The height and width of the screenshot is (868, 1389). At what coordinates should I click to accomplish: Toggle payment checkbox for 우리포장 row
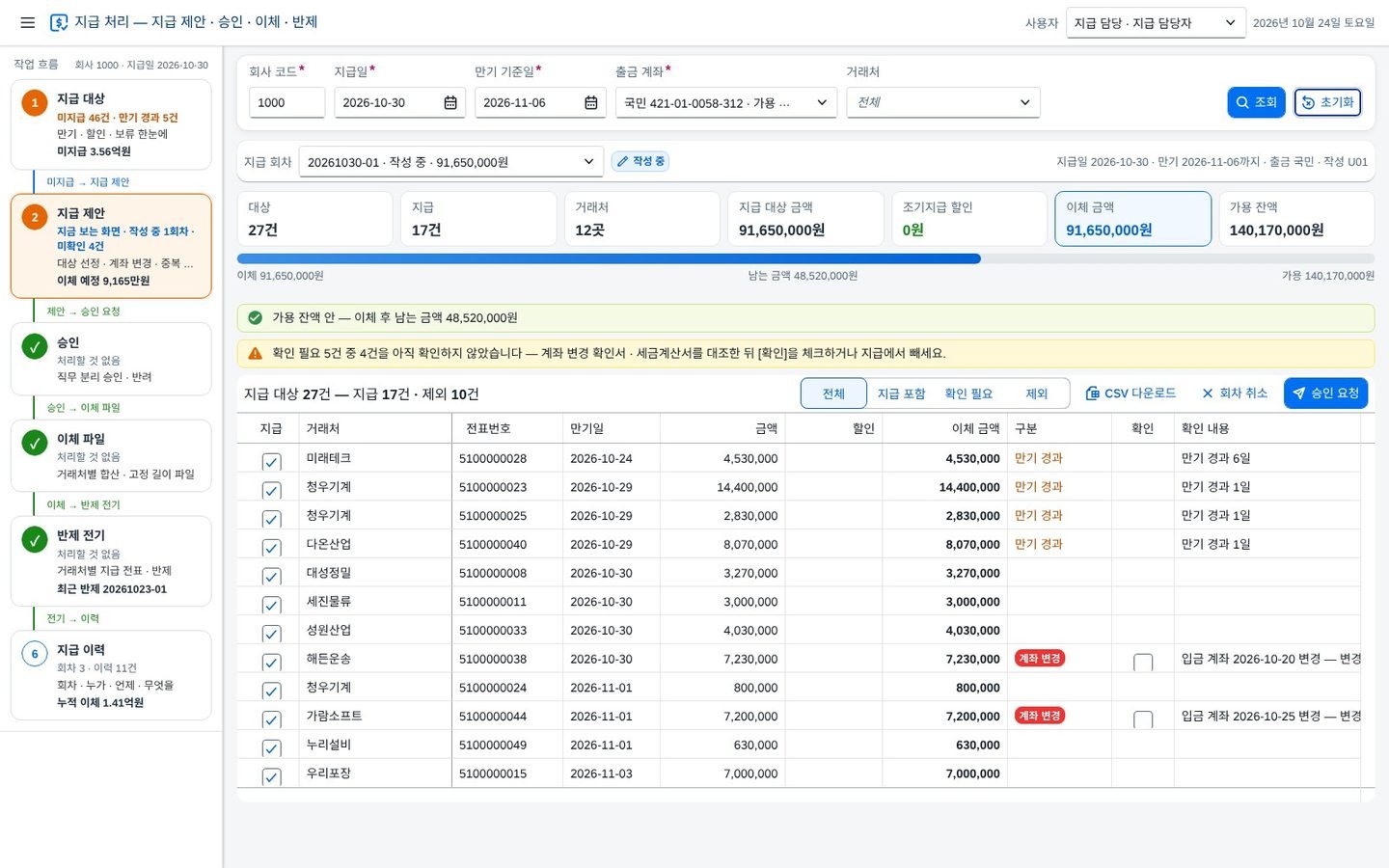click(271, 777)
